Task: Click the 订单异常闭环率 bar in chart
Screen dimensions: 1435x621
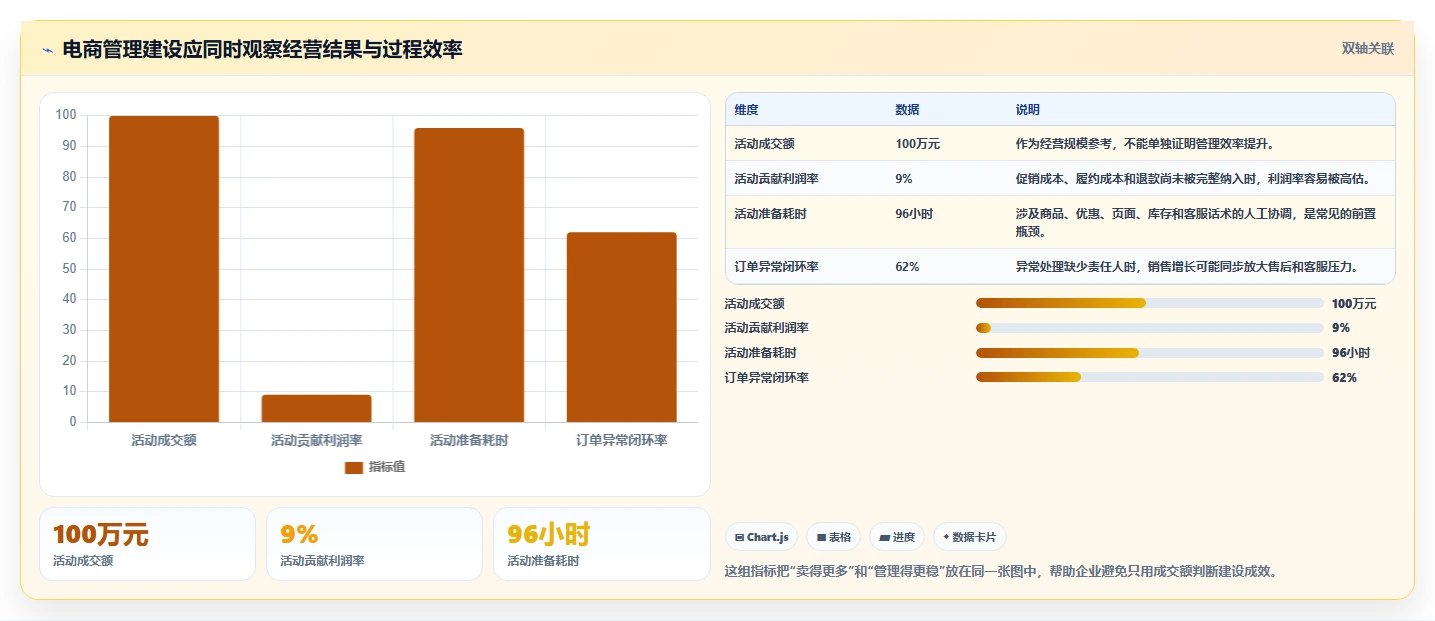Action: (x=622, y=327)
